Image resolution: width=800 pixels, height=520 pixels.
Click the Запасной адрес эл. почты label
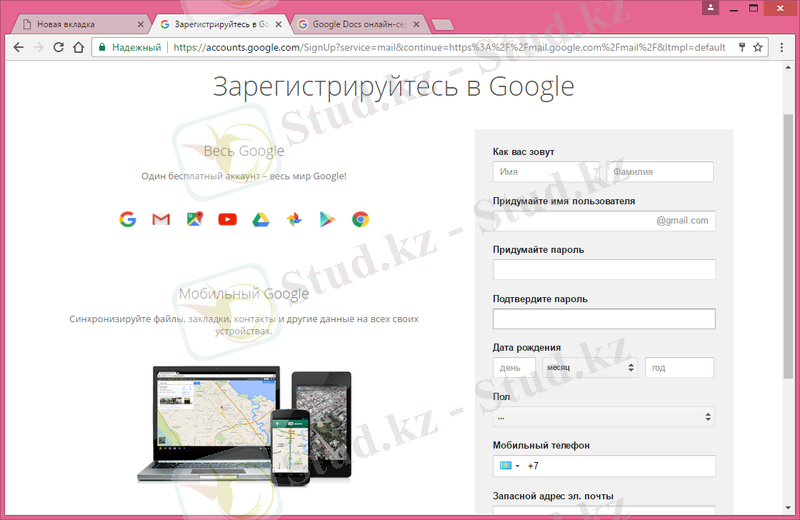pyautogui.click(x=553, y=496)
